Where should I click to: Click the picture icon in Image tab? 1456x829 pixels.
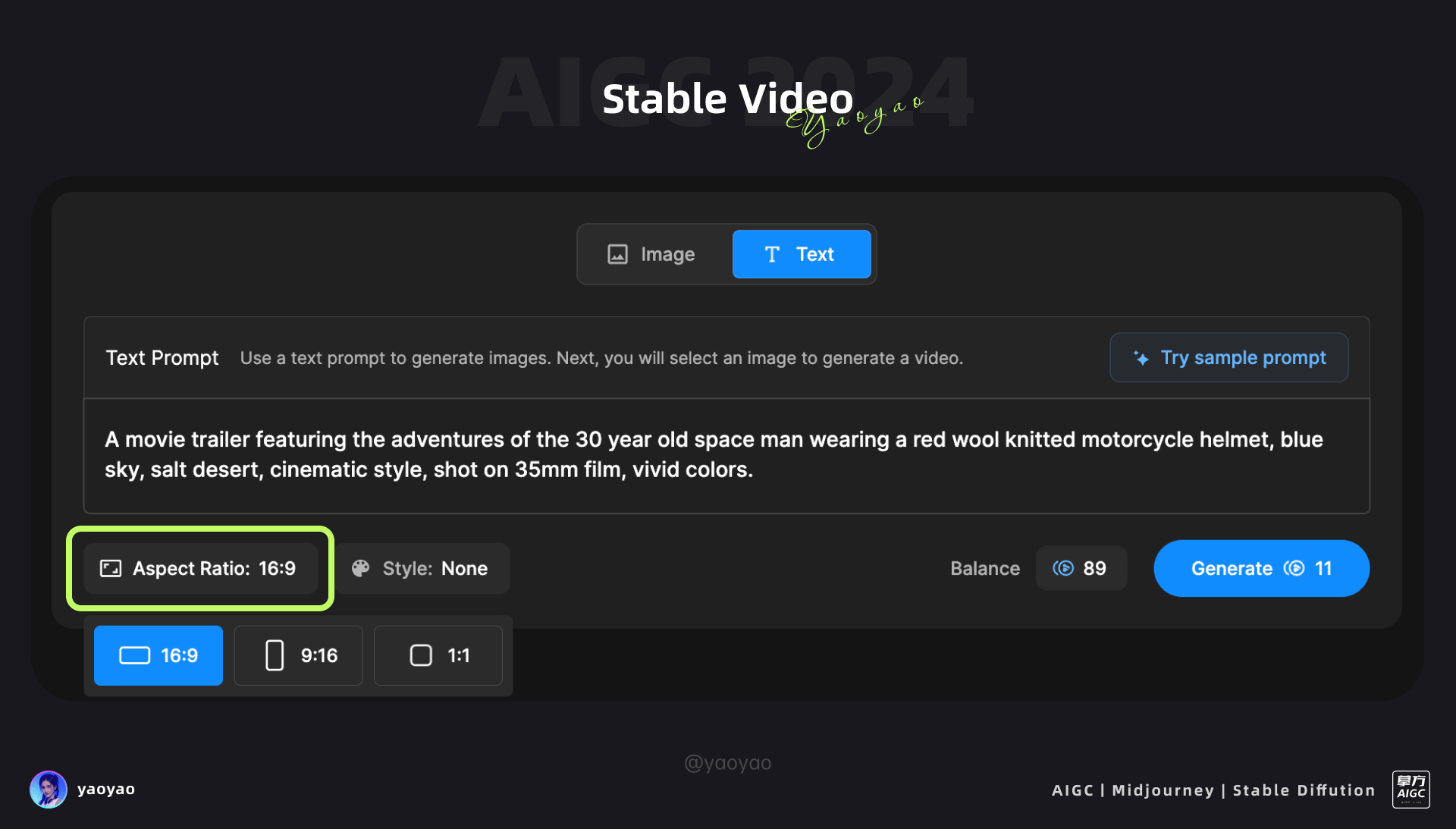[617, 254]
